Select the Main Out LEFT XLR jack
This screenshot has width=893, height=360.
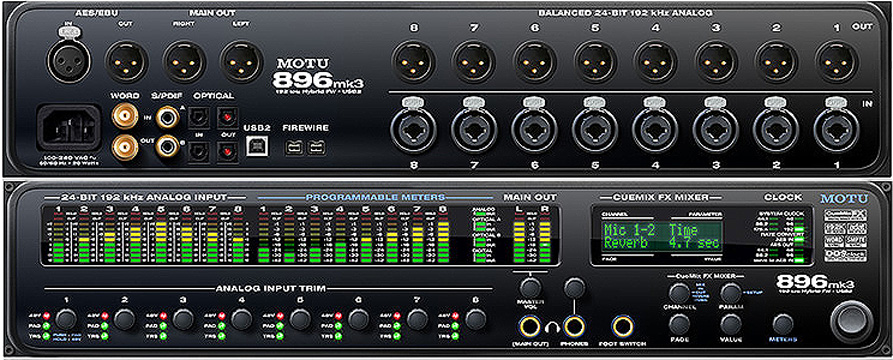[x=241, y=62]
